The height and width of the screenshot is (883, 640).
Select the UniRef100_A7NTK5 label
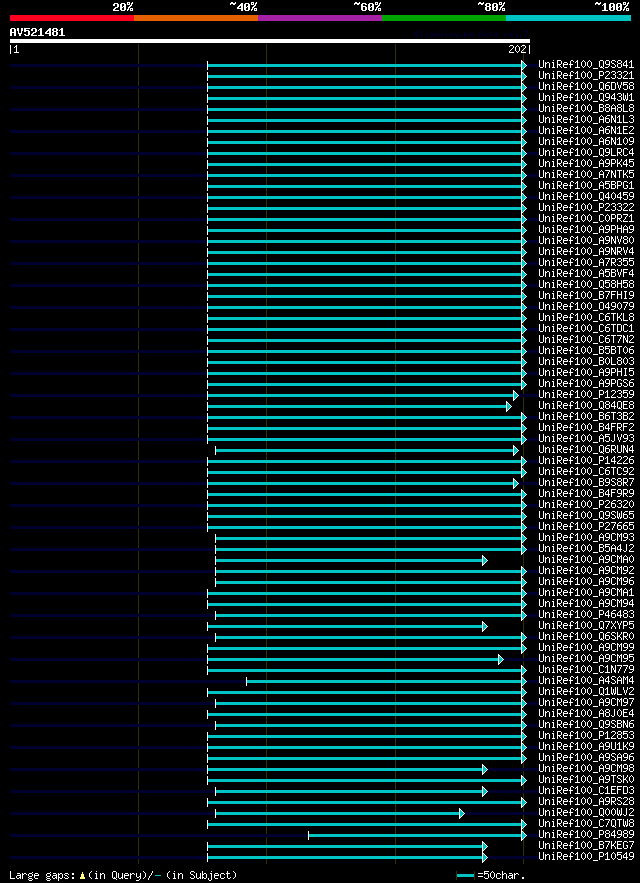pos(586,175)
